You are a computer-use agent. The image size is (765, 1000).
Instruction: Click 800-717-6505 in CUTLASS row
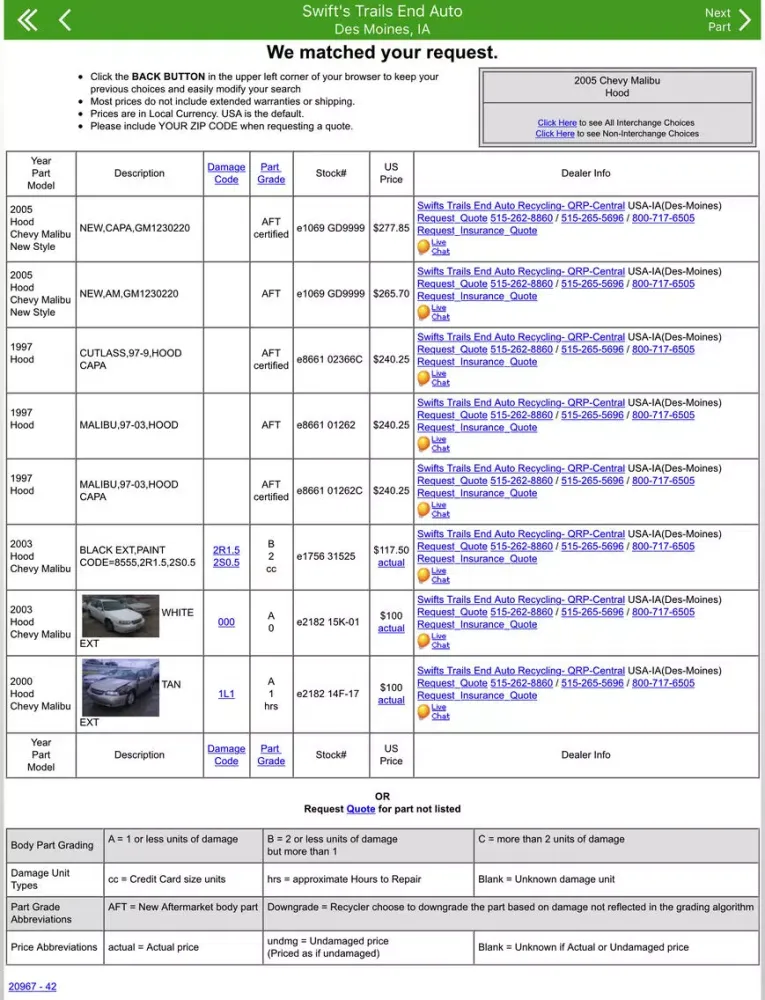pos(663,349)
